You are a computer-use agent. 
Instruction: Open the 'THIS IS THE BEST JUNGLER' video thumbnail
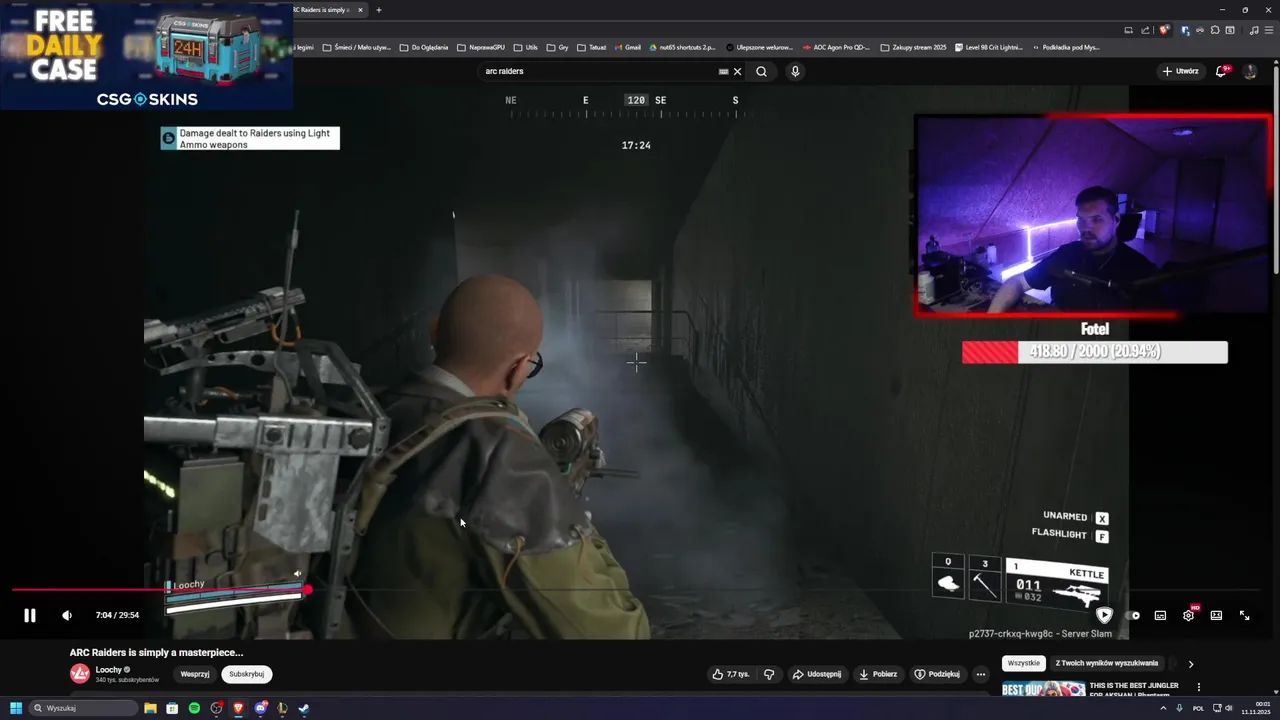tap(1044, 688)
